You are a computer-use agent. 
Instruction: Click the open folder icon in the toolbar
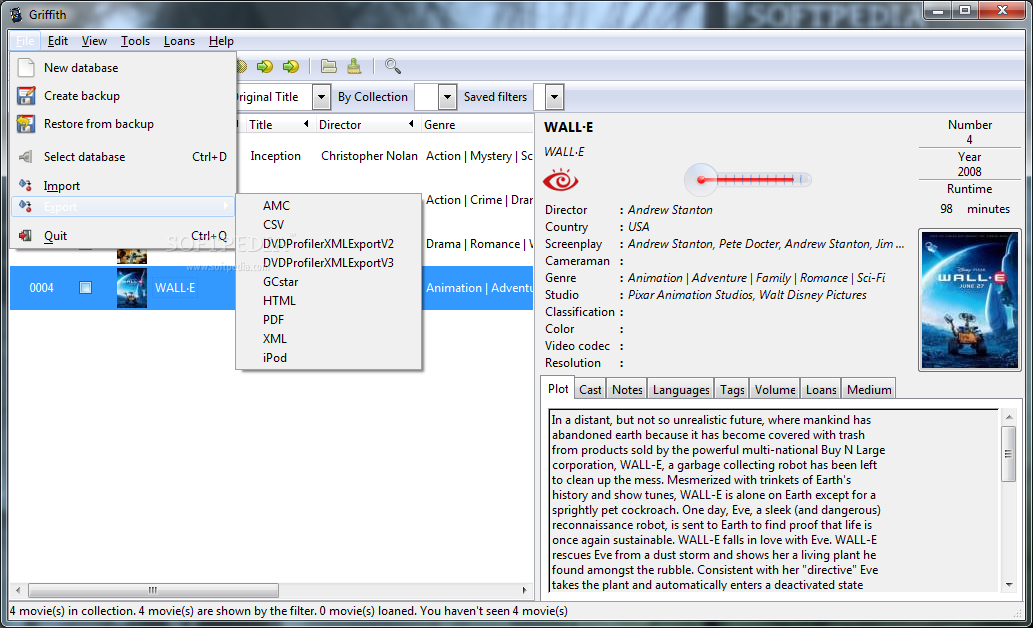coord(328,66)
